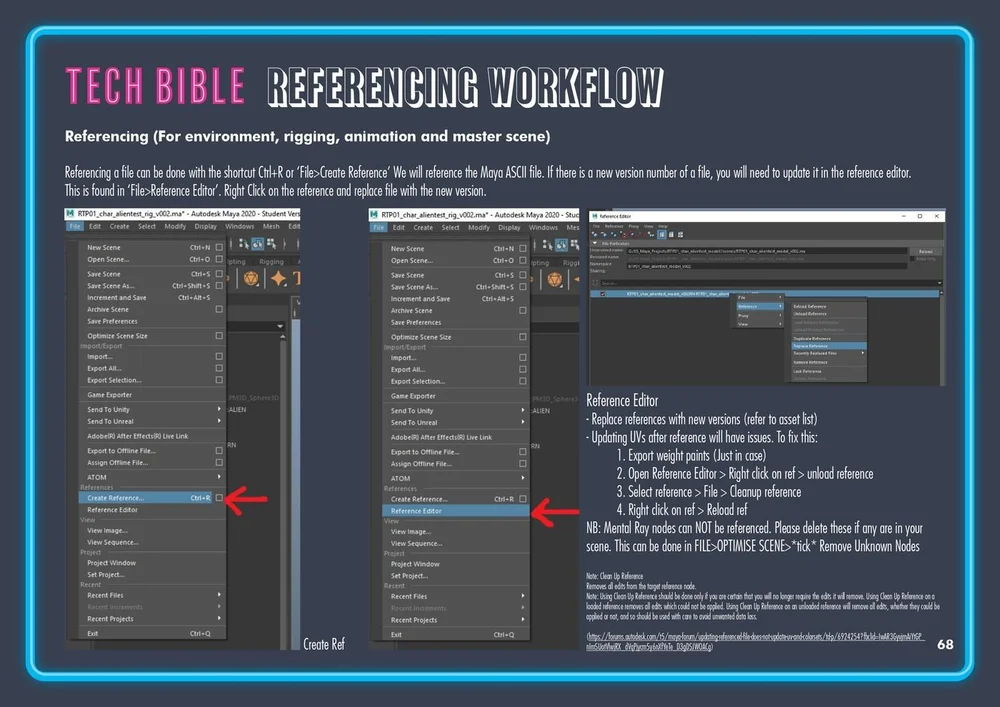Click option box beside Create Reference, middle Maya window
Screen dimensions: 1000x707
[x=523, y=499]
